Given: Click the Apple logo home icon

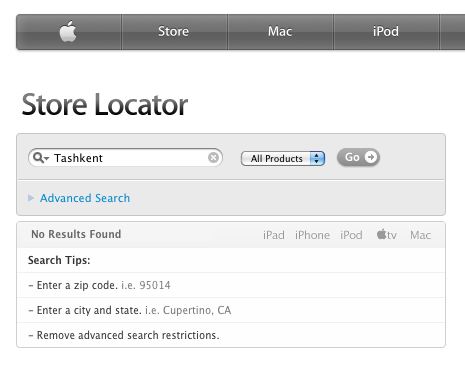Looking at the screenshot, I should (x=68, y=32).
